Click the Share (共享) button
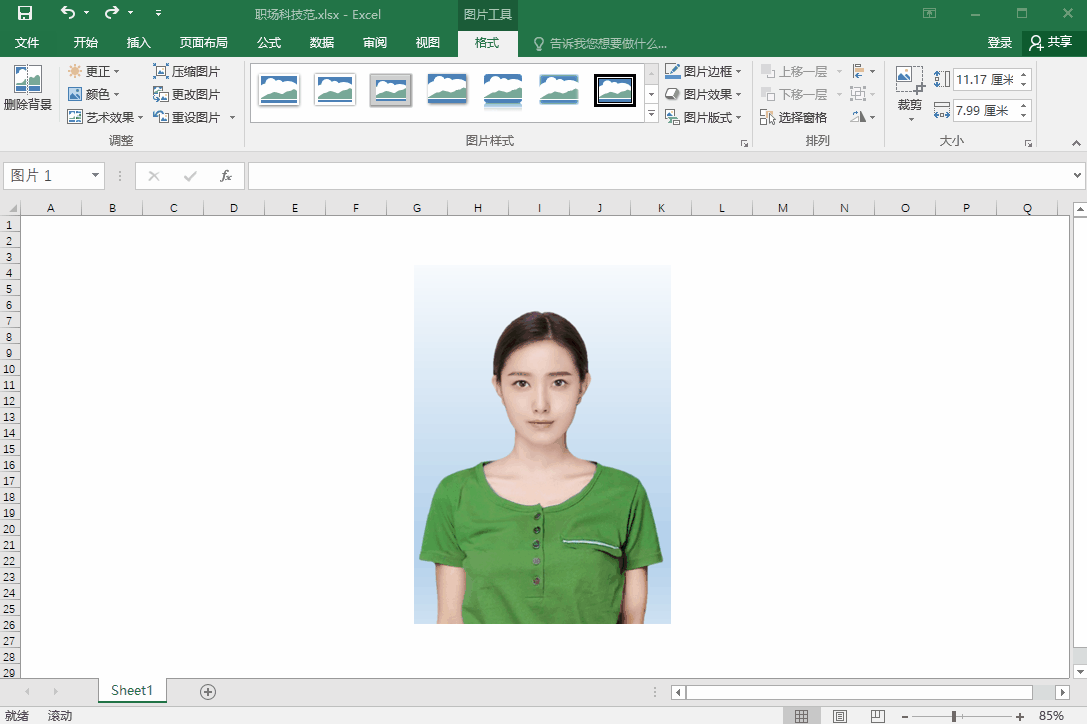This screenshot has height=724, width=1087. 1051,43
